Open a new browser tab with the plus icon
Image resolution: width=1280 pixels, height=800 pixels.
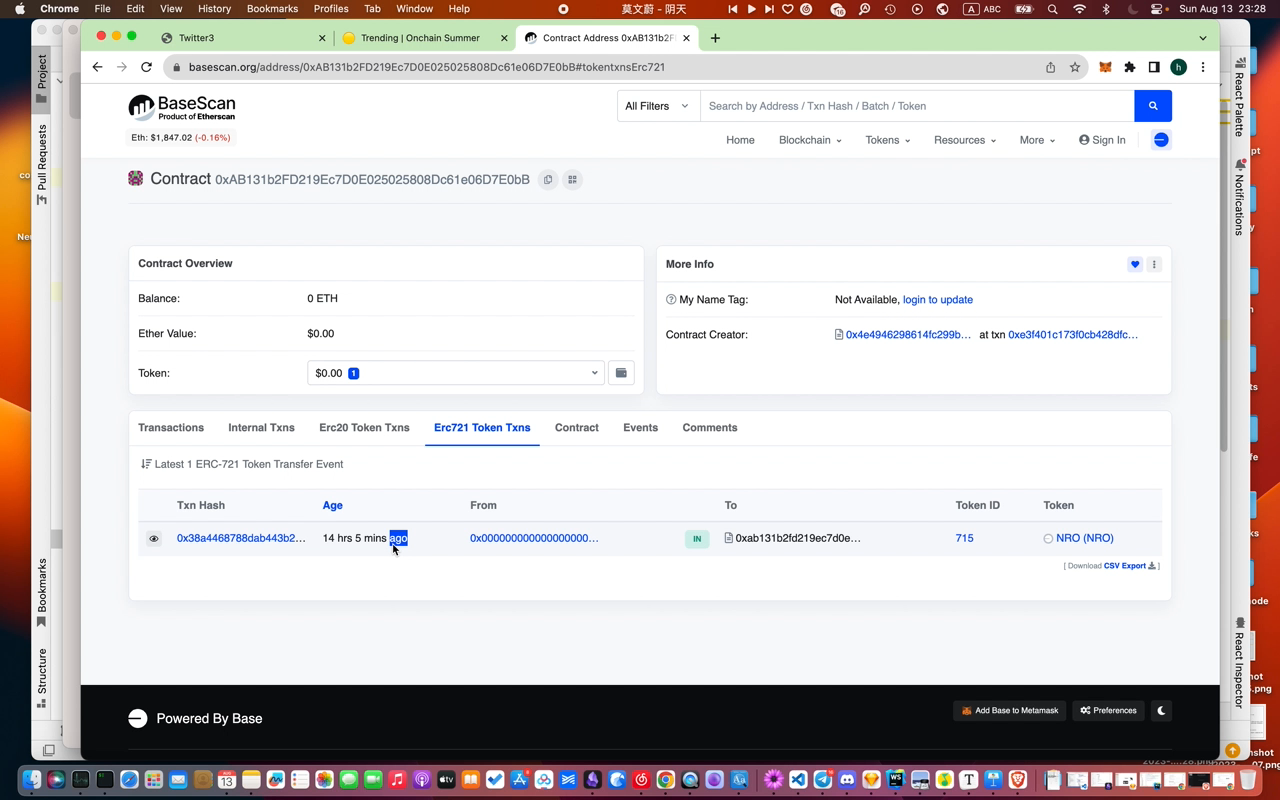[x=715, y=38]
